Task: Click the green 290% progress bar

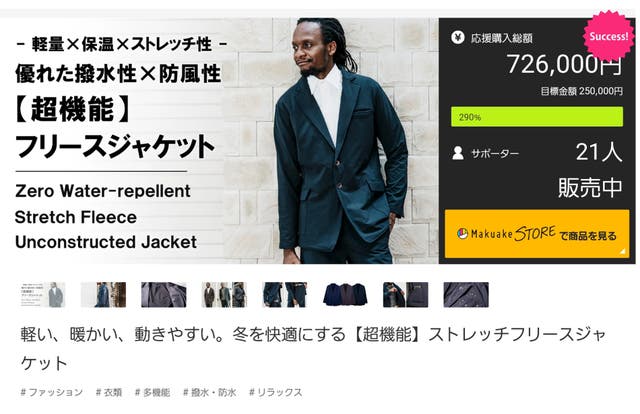Action: tap(537, 117)
